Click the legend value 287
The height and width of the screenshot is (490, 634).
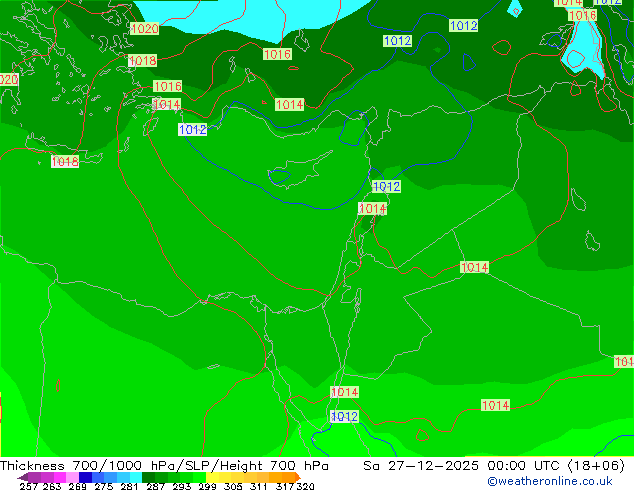155,486
